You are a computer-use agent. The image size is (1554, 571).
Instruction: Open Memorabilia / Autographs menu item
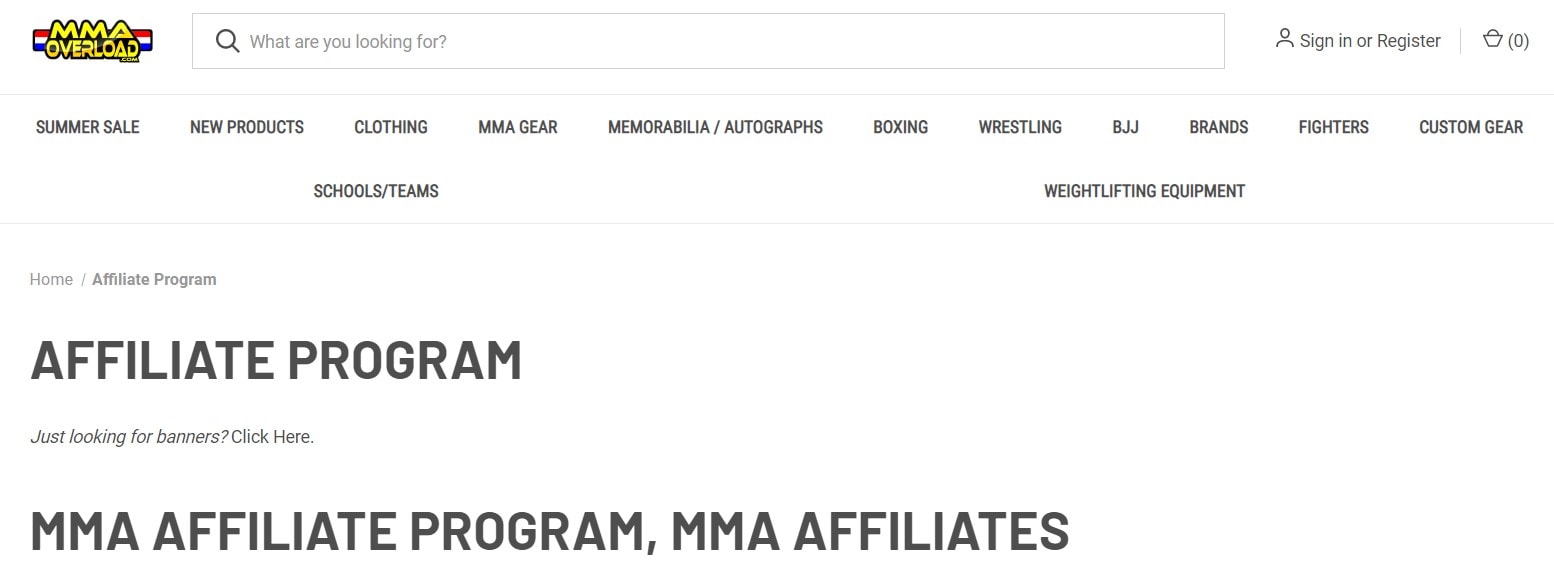(715, 127)
